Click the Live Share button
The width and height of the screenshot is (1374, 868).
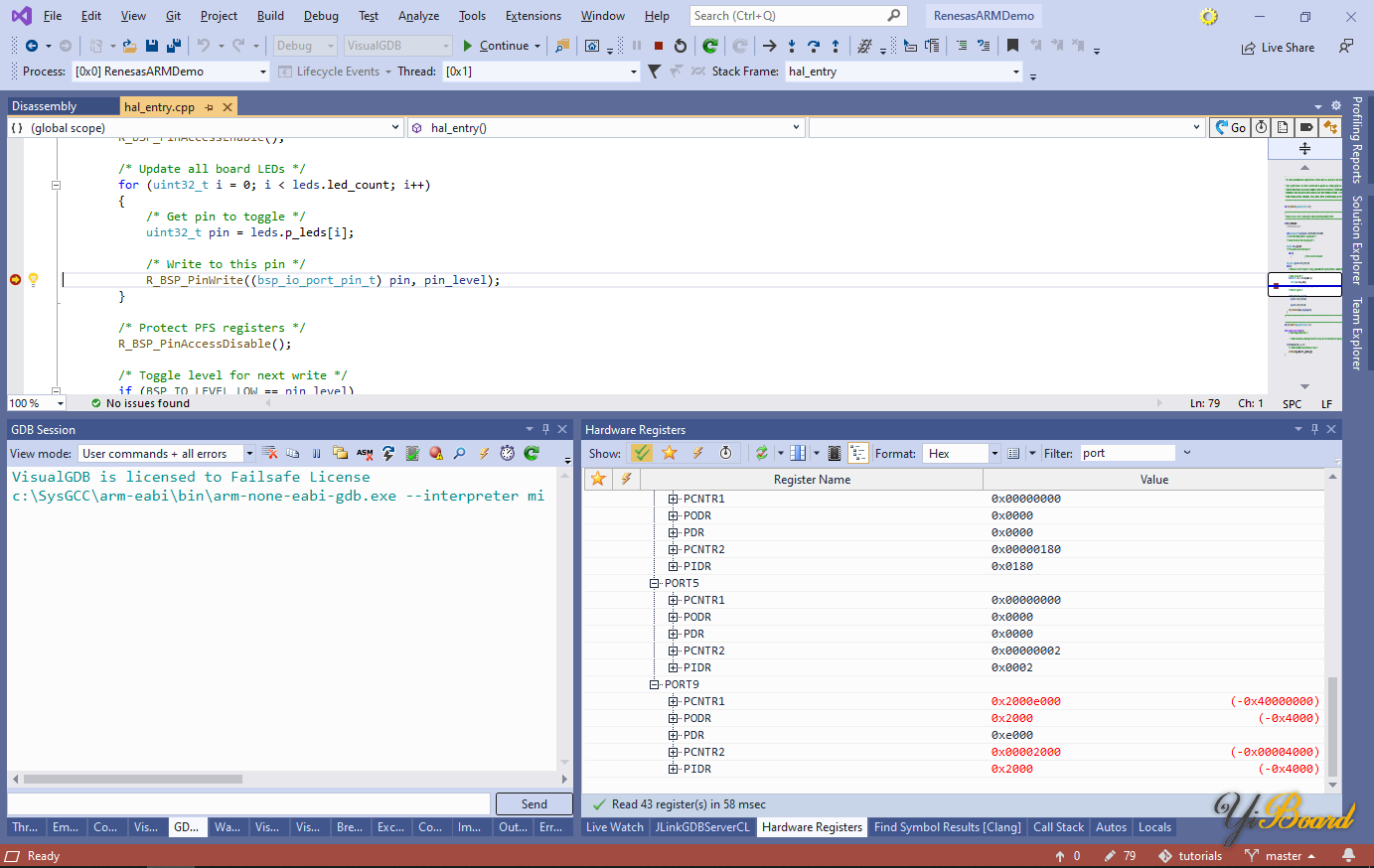coord(1278,48)
